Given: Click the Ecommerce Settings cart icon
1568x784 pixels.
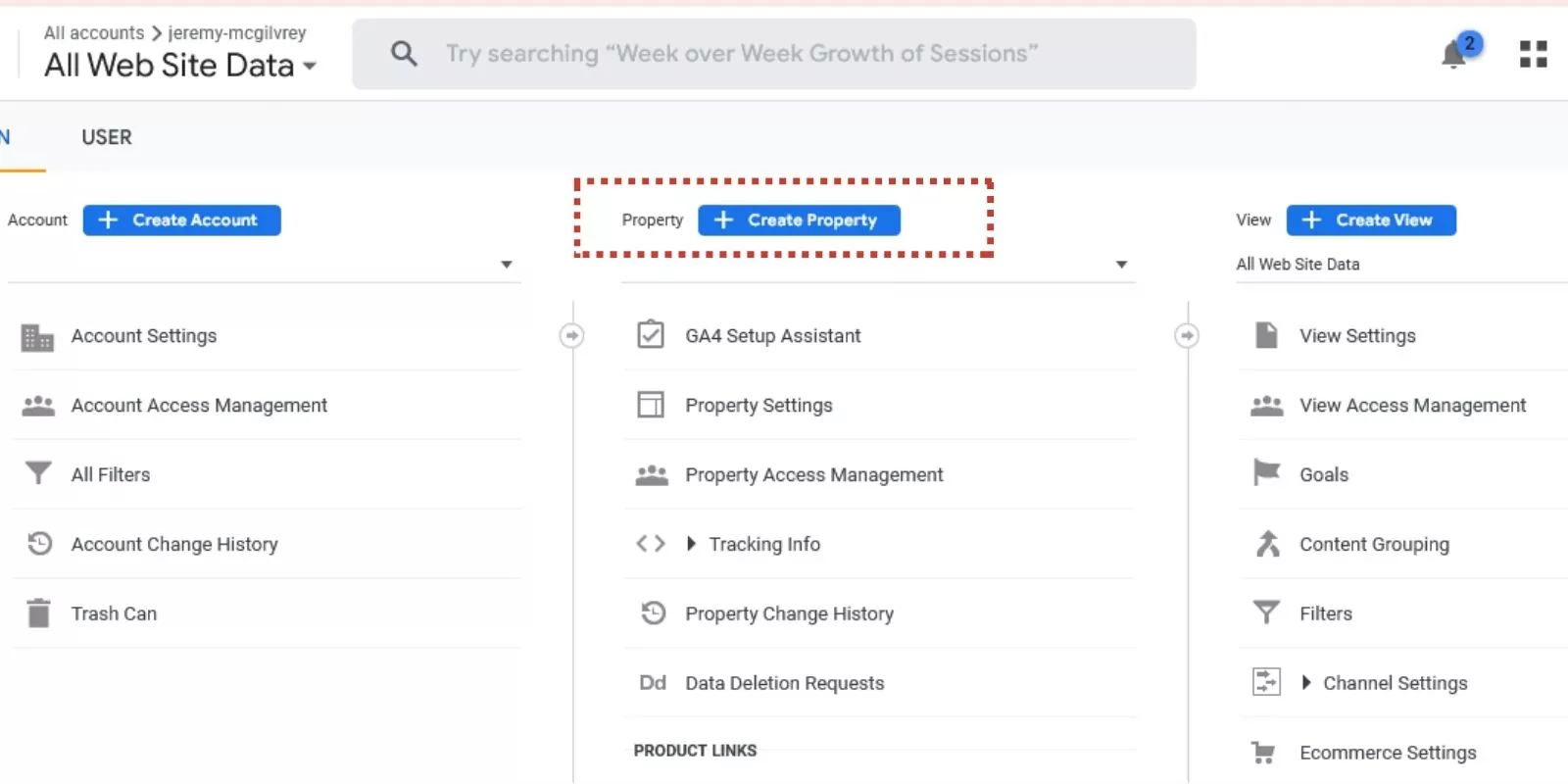Looking at the screenshot, I should (x=1264, y=753).
